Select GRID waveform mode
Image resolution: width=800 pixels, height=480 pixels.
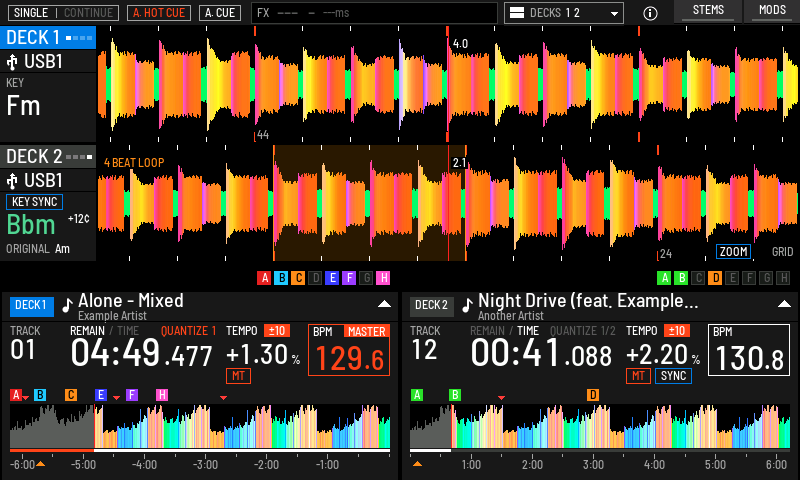782,251
